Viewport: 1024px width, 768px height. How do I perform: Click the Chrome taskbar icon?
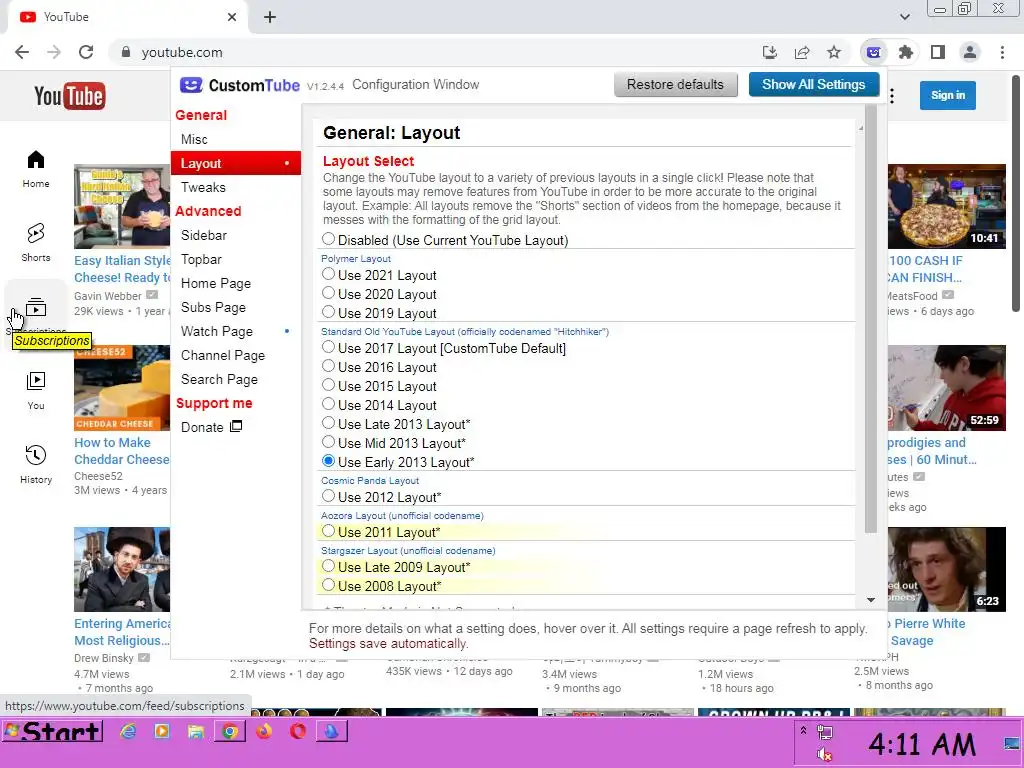230,731
